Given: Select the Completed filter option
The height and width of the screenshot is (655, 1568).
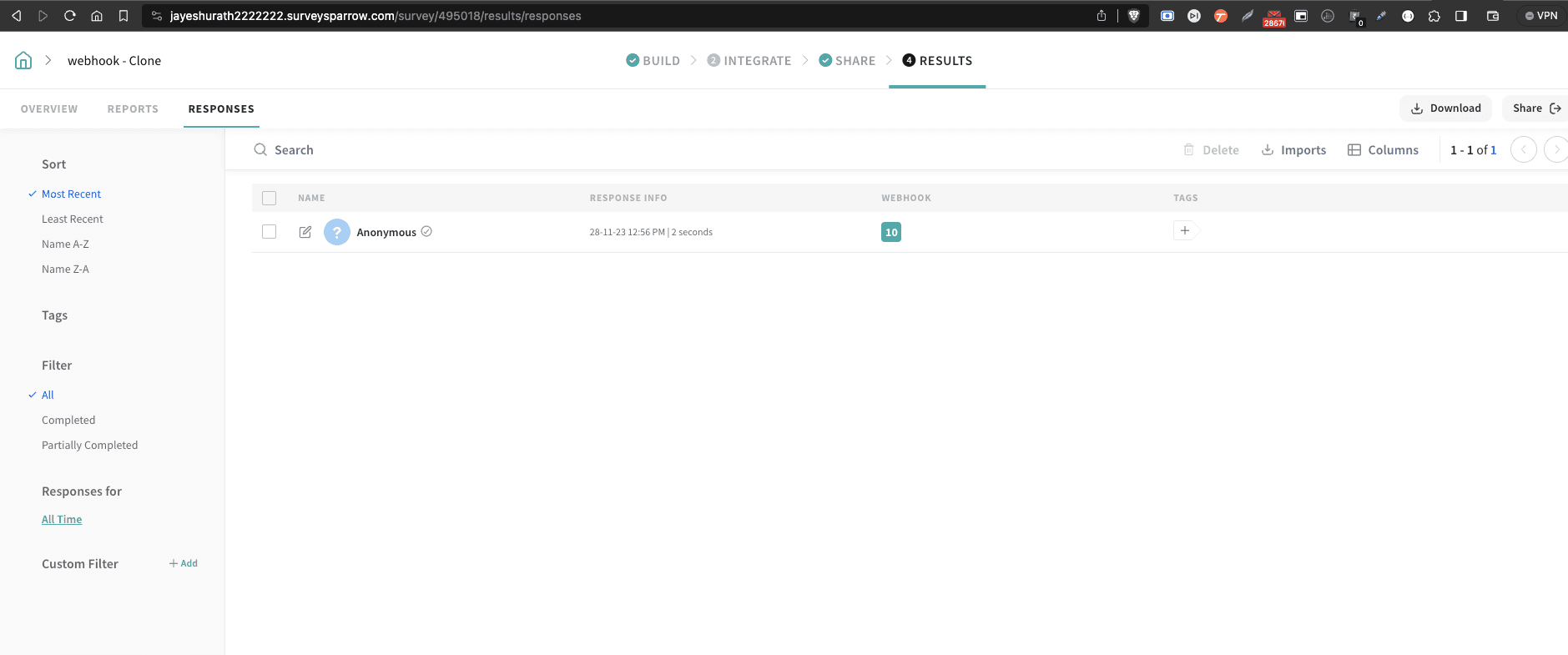Looking at the screenshot, I should click(68, 421).
